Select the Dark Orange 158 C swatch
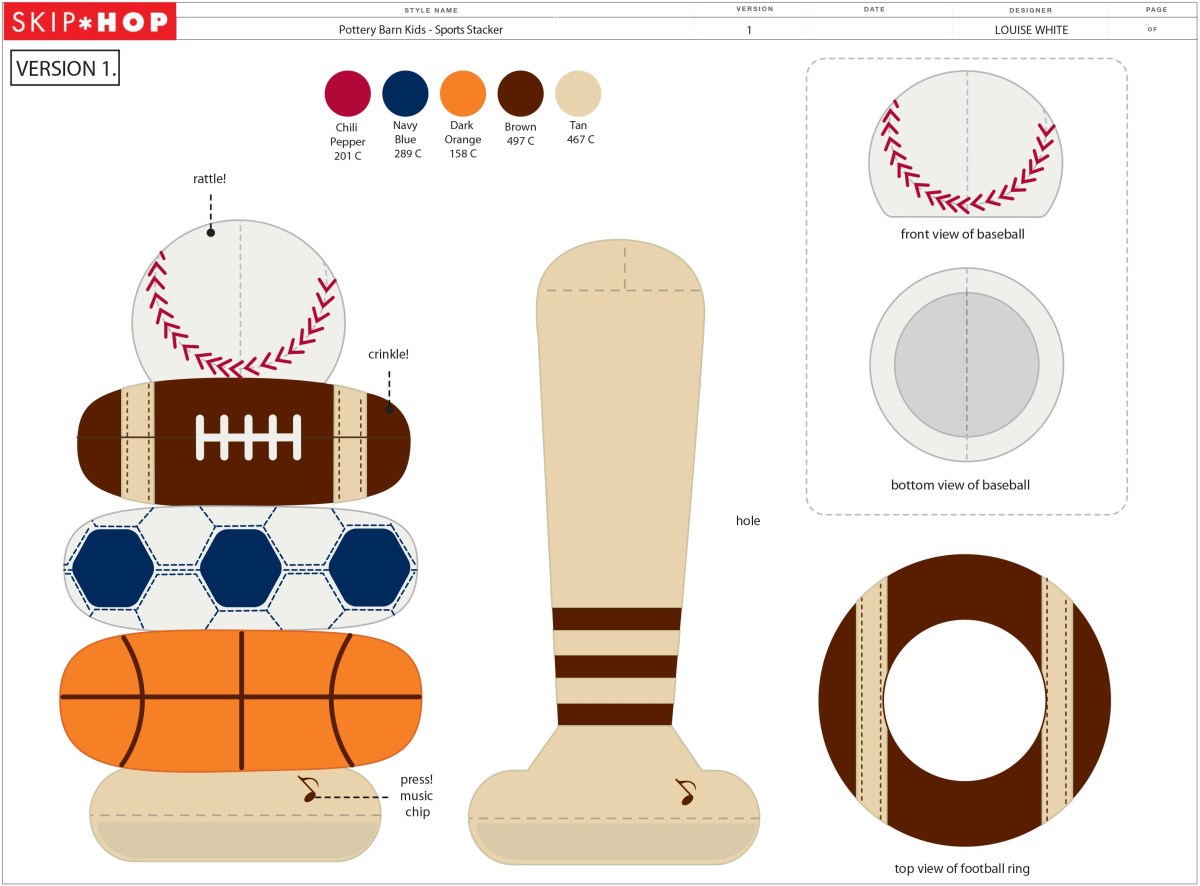 [463, 94]
